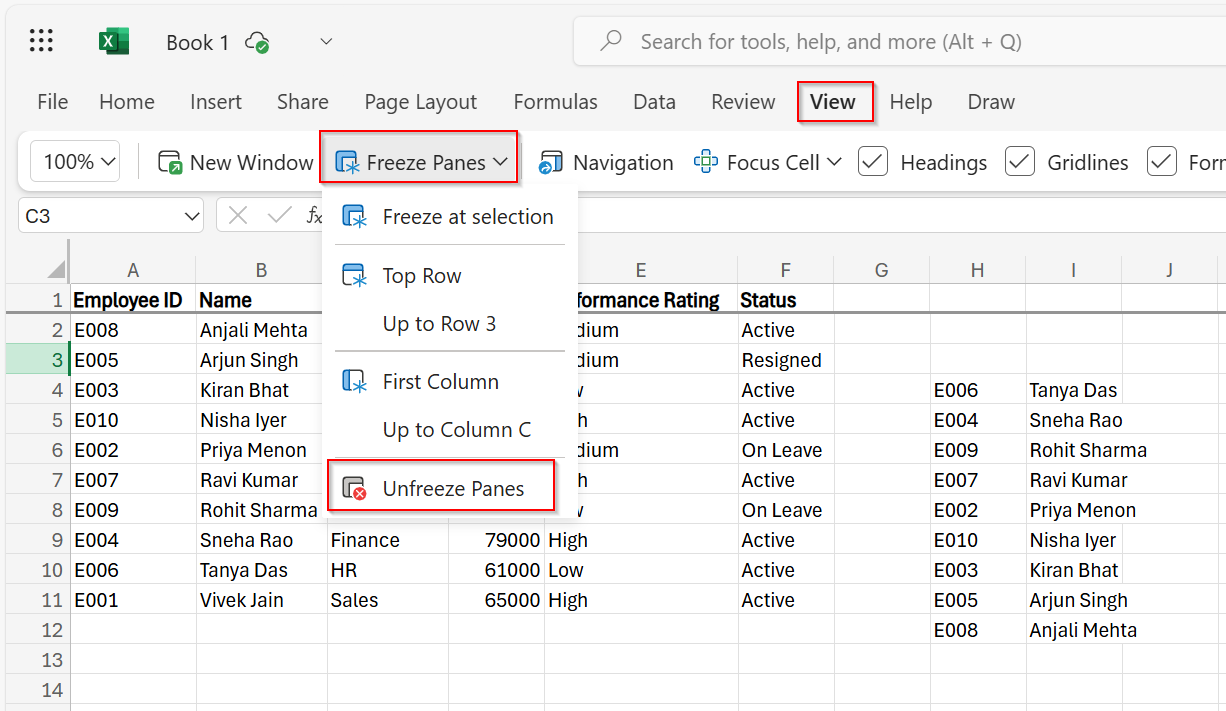Select the New Window icon
1226x711 pixels.
pos(170,162)
